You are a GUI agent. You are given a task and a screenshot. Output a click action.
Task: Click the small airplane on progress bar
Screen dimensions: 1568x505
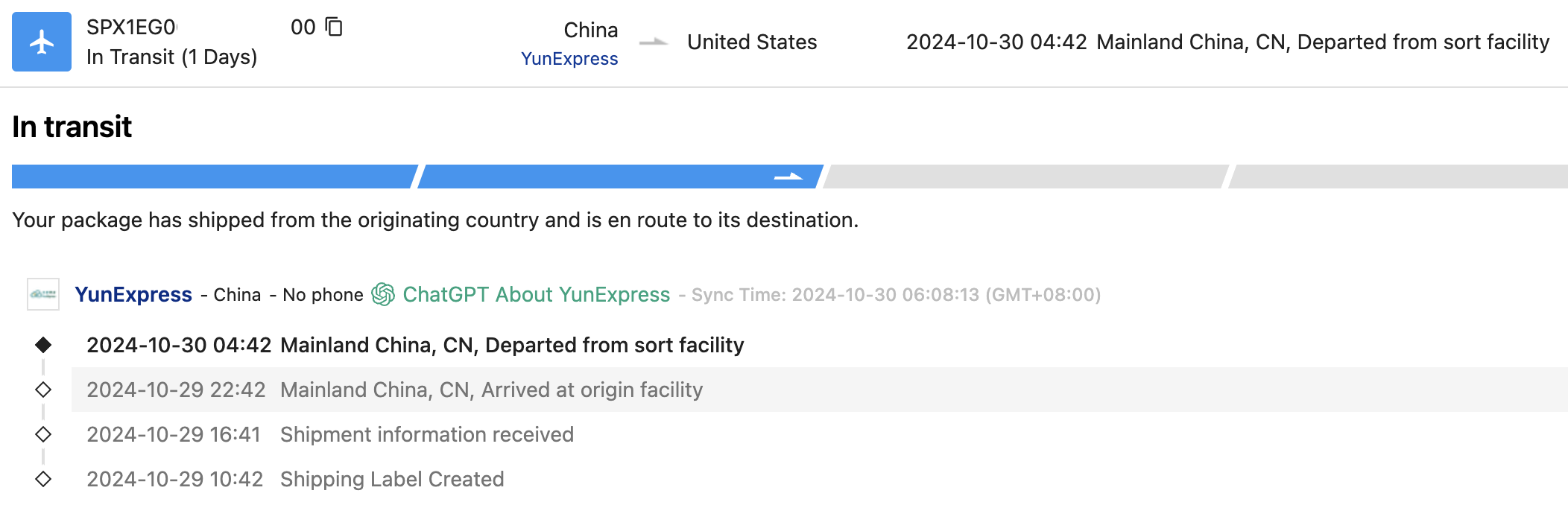point(788,177)
